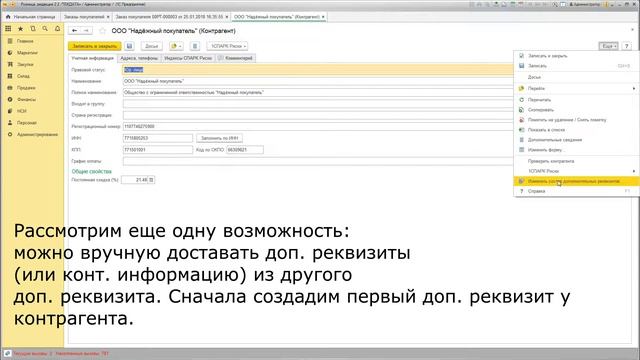Open the Продажи section
The width and height of the screenshot is (640, 360).
click(26, 88)
